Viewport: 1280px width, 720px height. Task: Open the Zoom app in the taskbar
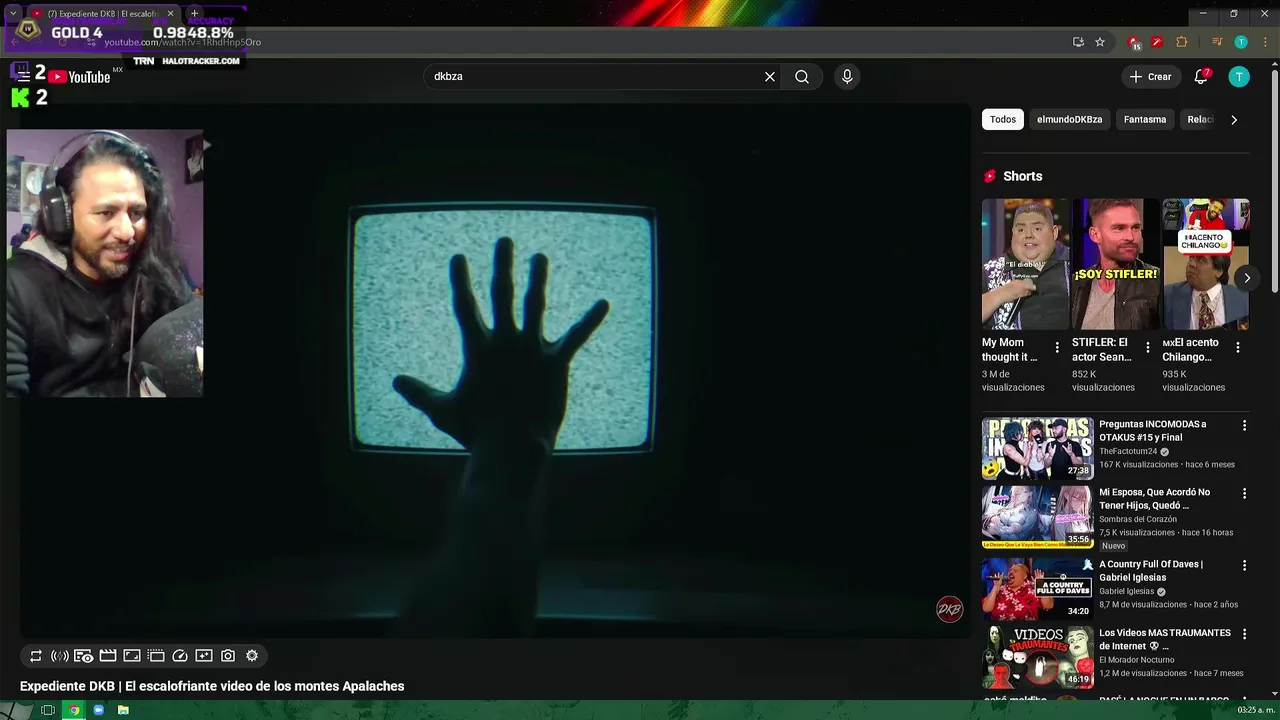point(98,710)
